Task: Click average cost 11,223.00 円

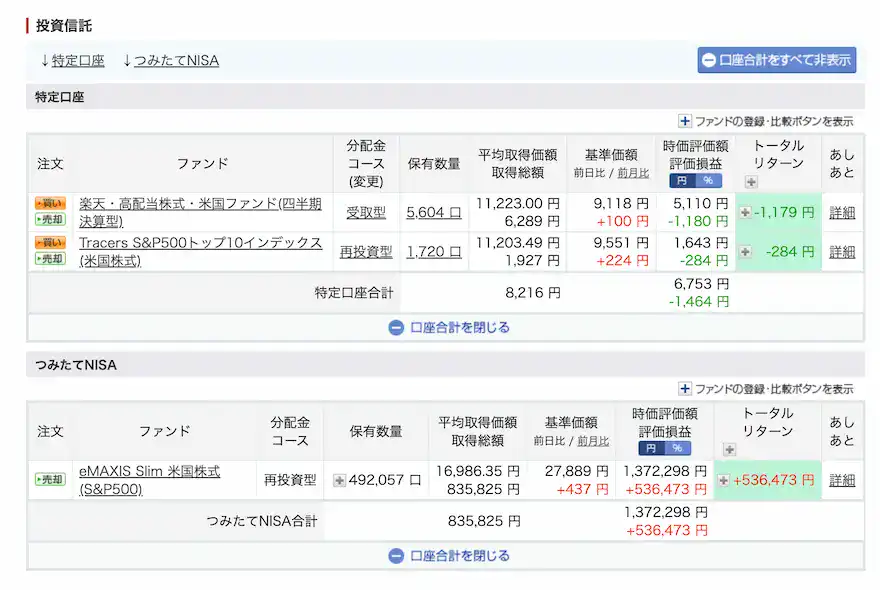Action: tap(517, 203)
